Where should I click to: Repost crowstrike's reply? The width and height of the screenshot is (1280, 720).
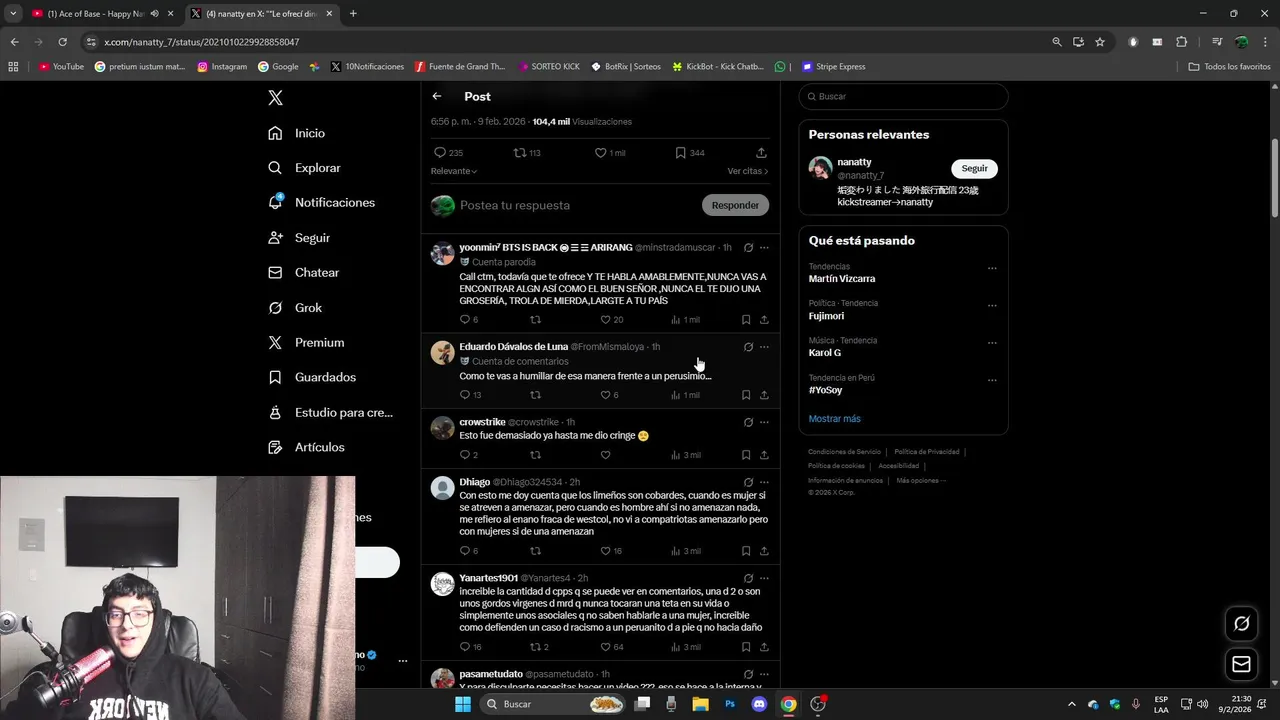535,455
